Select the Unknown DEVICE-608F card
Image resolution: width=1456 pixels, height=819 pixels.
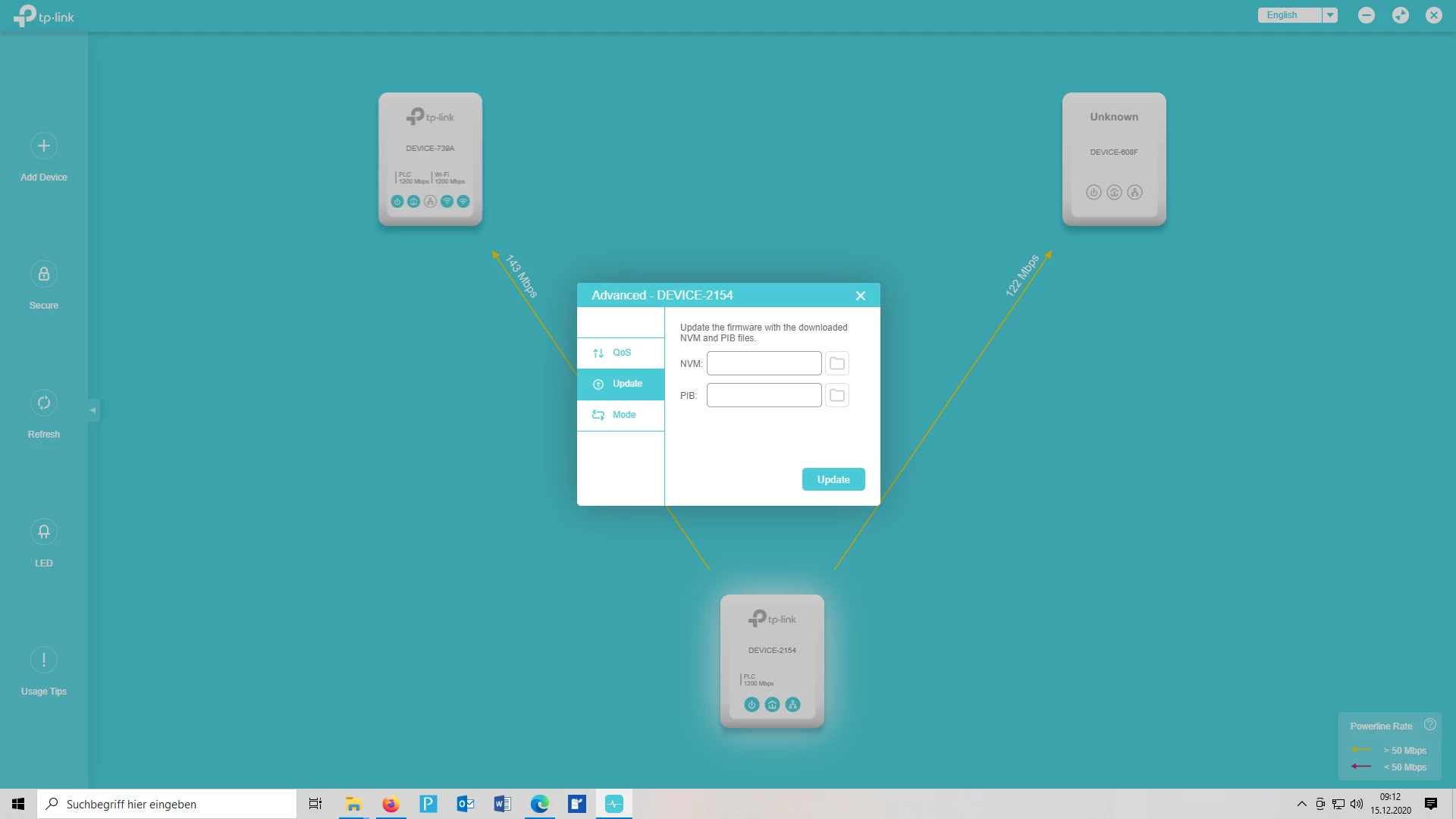(x=1113, y=158)
